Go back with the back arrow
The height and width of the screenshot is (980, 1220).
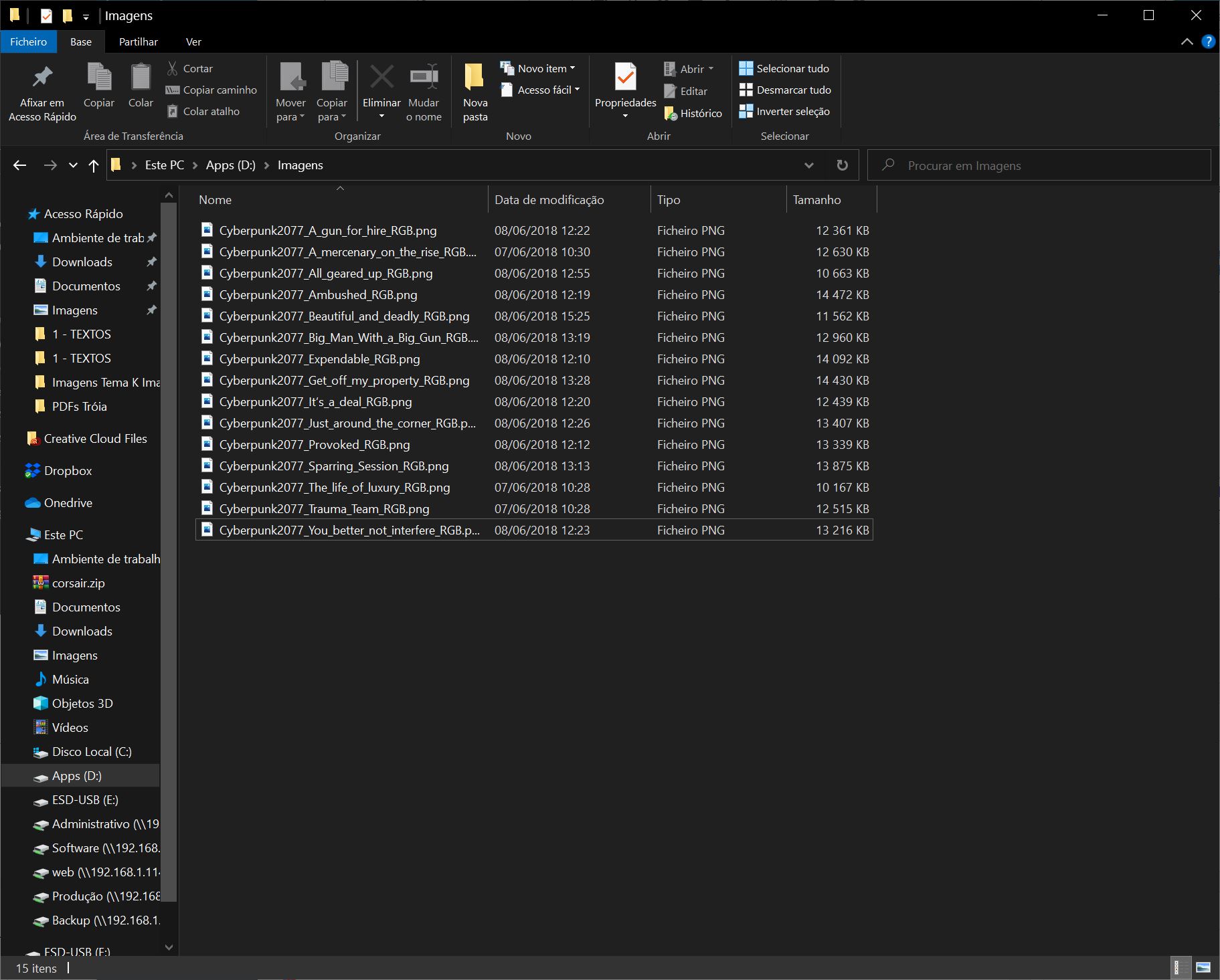click(19, 165)
